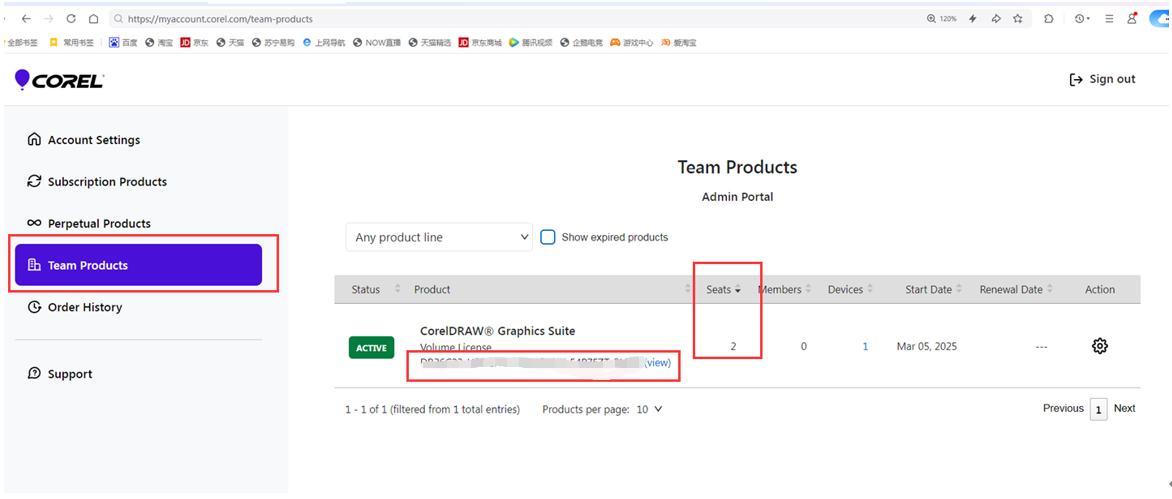Select Perpetual Products in the sidebar

(98, 224)
